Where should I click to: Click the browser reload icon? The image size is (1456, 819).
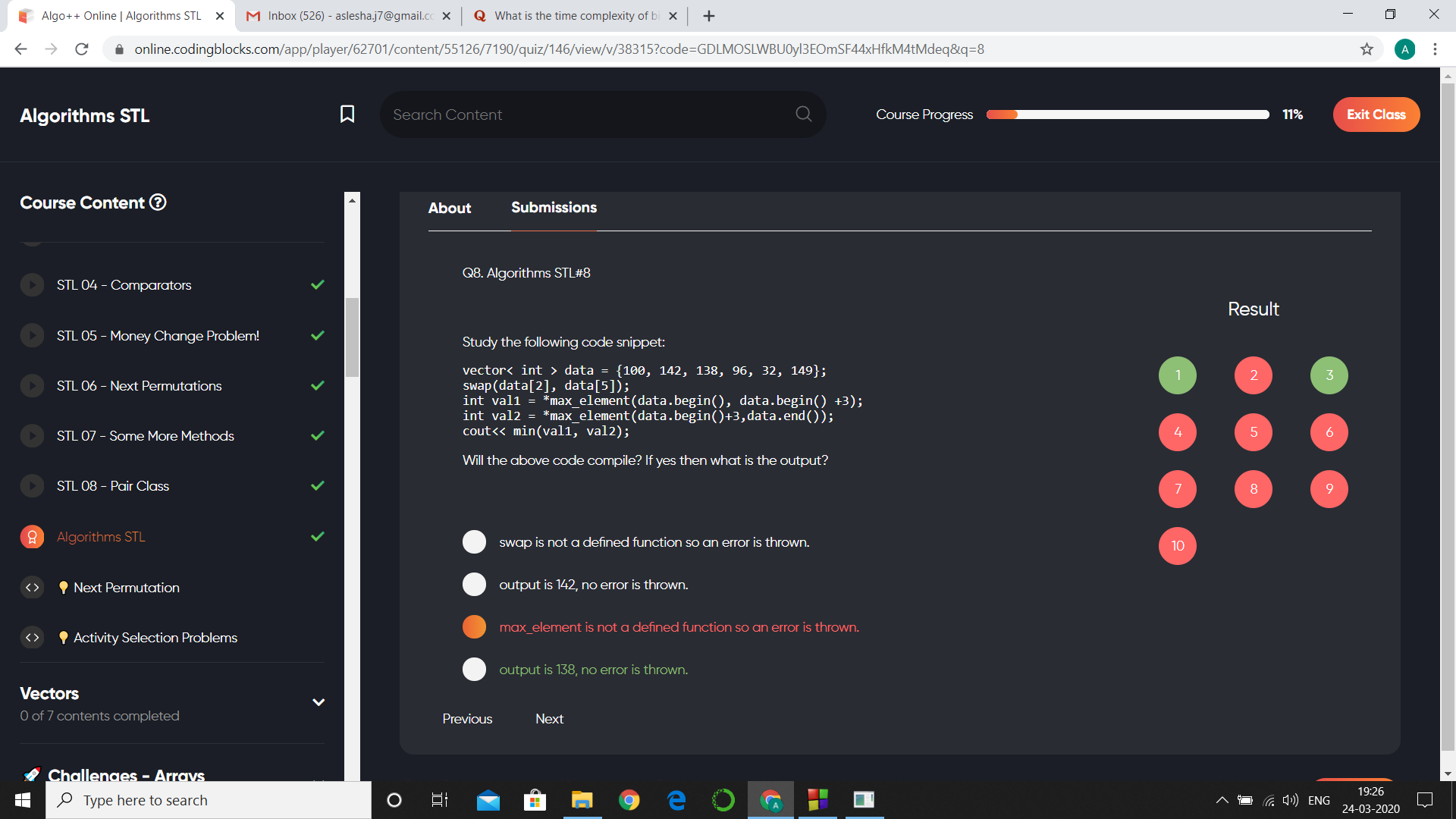(82, 49)
